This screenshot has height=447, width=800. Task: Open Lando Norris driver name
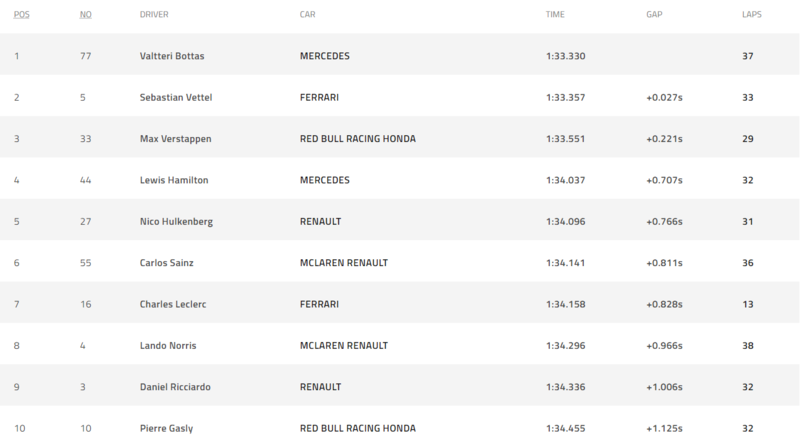pyautogui.click(x=168, y=345)
